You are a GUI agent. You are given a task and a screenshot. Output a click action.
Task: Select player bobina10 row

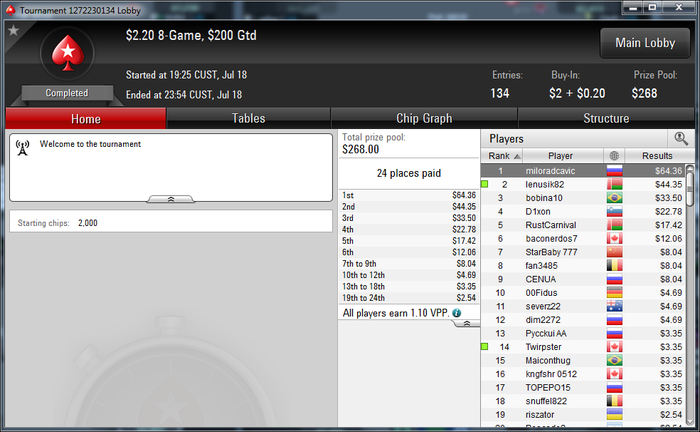click(583, 198)
